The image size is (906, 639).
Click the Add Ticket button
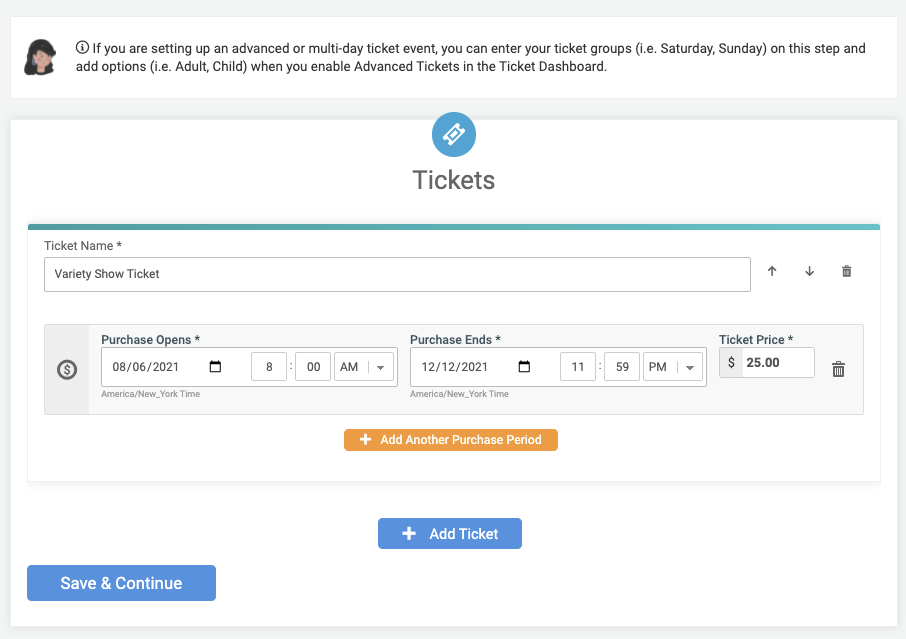click(449, 533)
